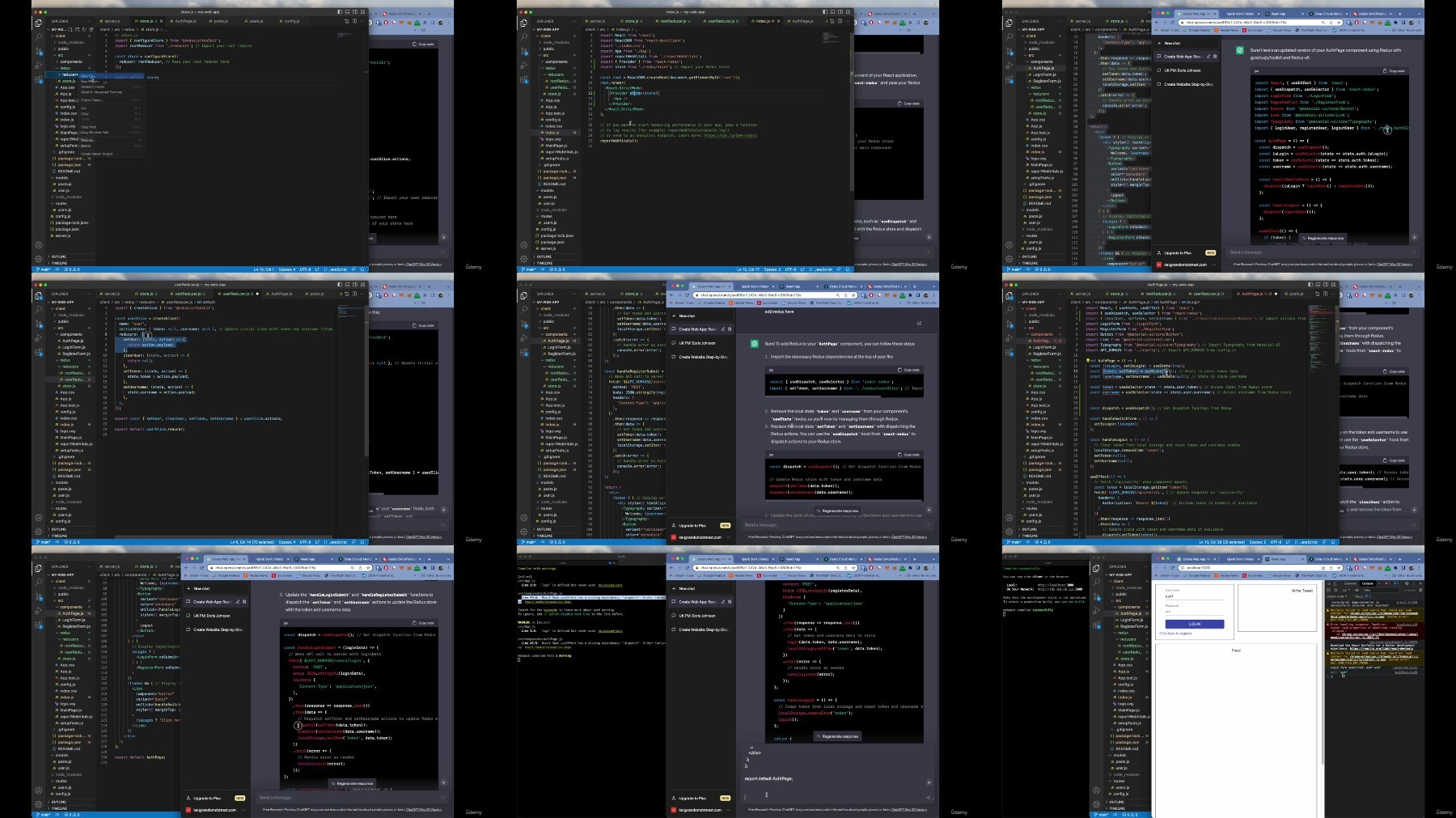Toggle bottom panel in index.js frame title bar
Image resolution: width=1456 pixels, height=818 pixels.
832,12
